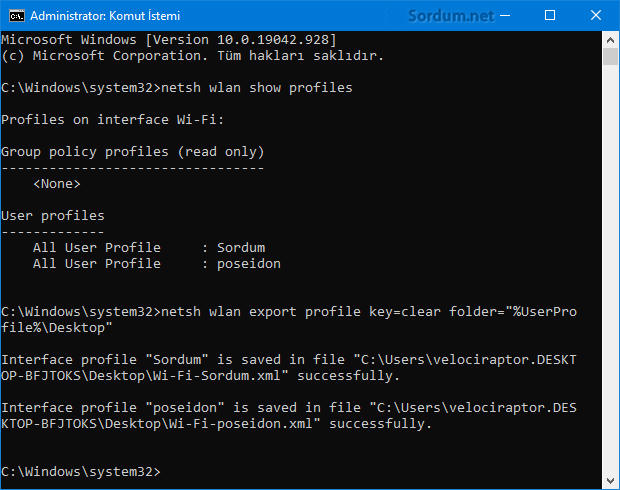Click the title text "Administrator: Komut İstemi"

pyautogui.click(x=105, y=16)
